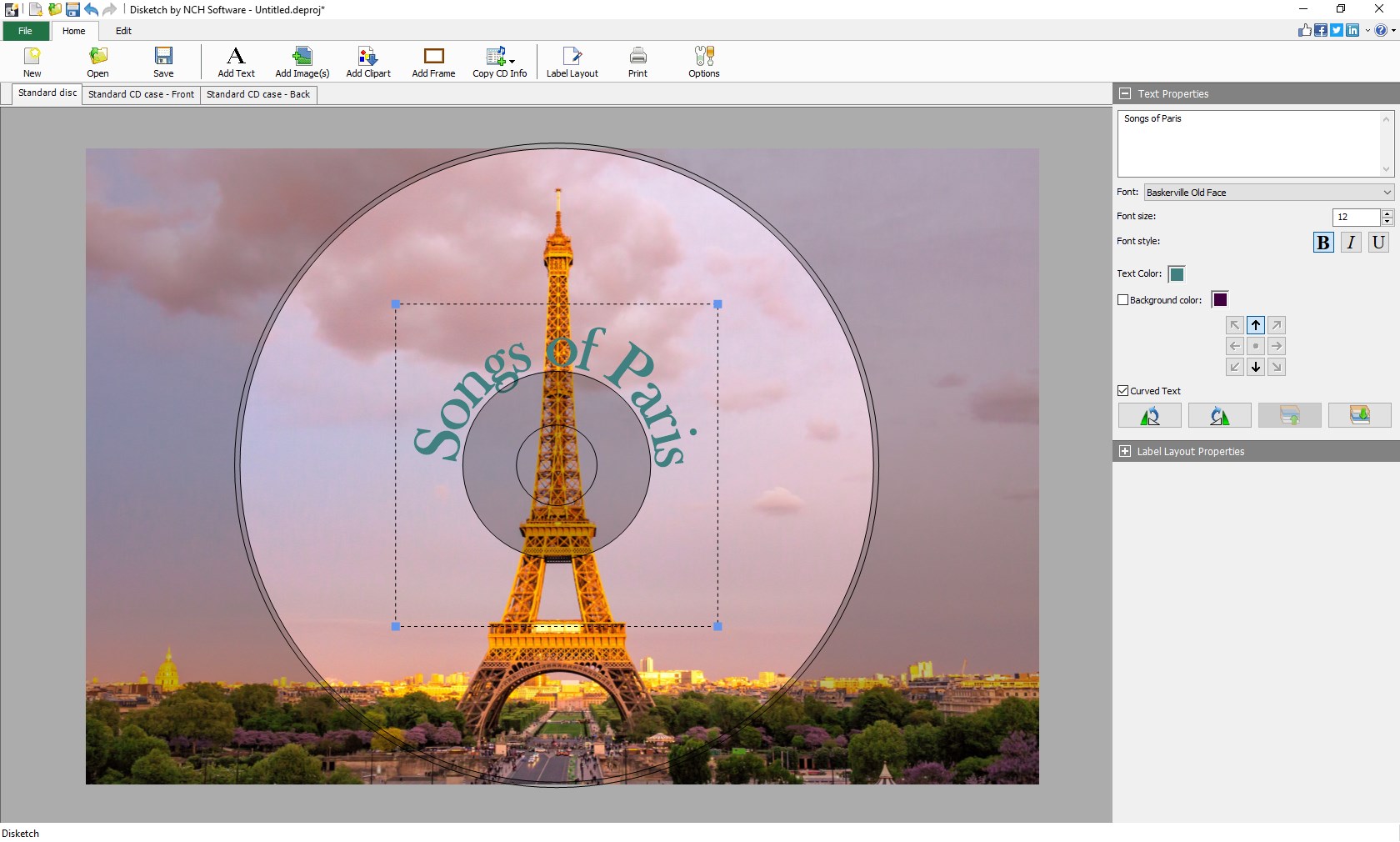
Task: Change the Text Color swatch
Action: click(x=1177, y=274)
